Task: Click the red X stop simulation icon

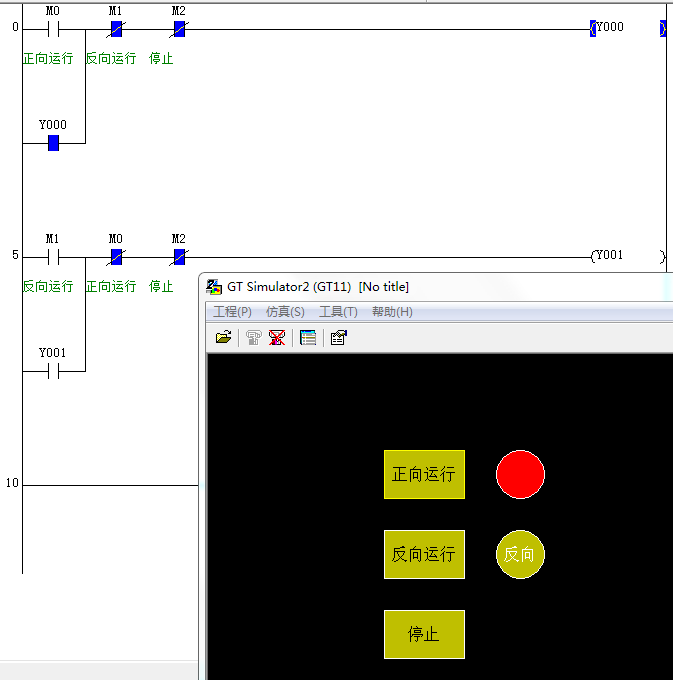Action: tap(277, 338)
